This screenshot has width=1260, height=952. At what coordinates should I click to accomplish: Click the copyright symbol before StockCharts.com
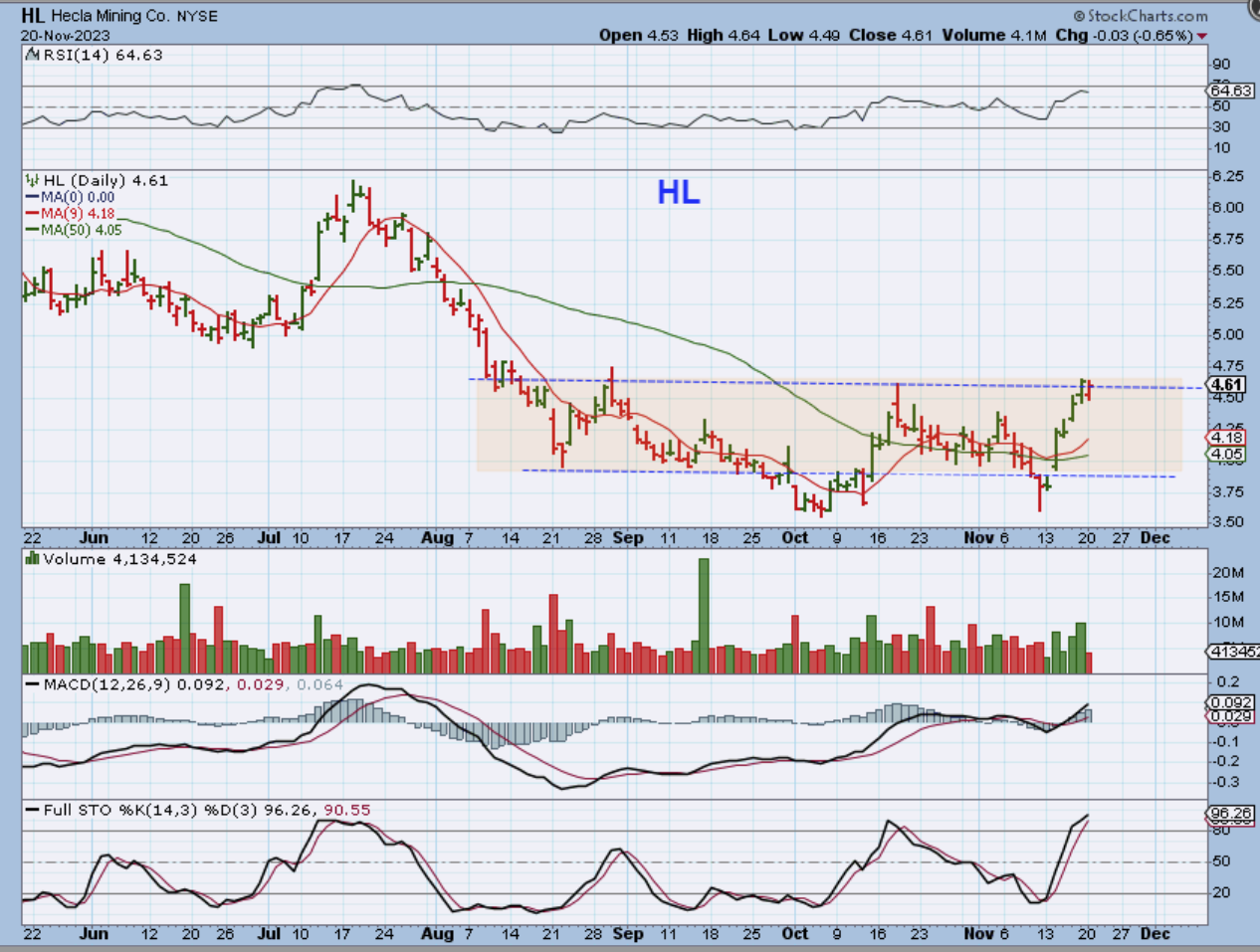point(1079,16)
